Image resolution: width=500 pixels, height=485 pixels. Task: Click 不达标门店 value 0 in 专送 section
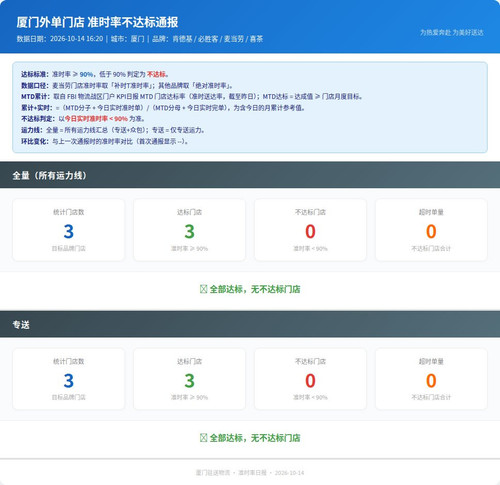point(310,381)
